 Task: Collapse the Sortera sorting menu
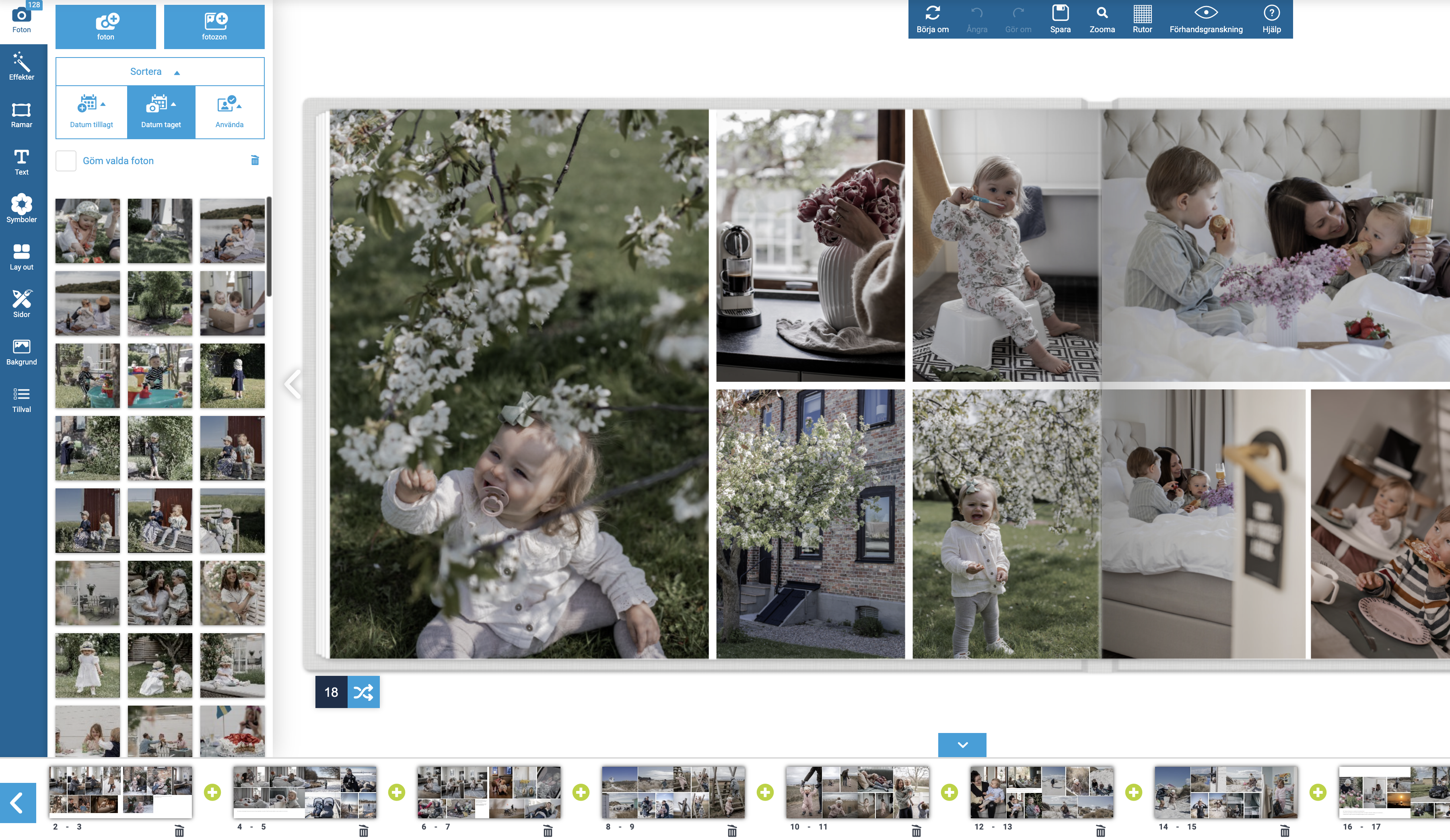(x=160, y=71)
